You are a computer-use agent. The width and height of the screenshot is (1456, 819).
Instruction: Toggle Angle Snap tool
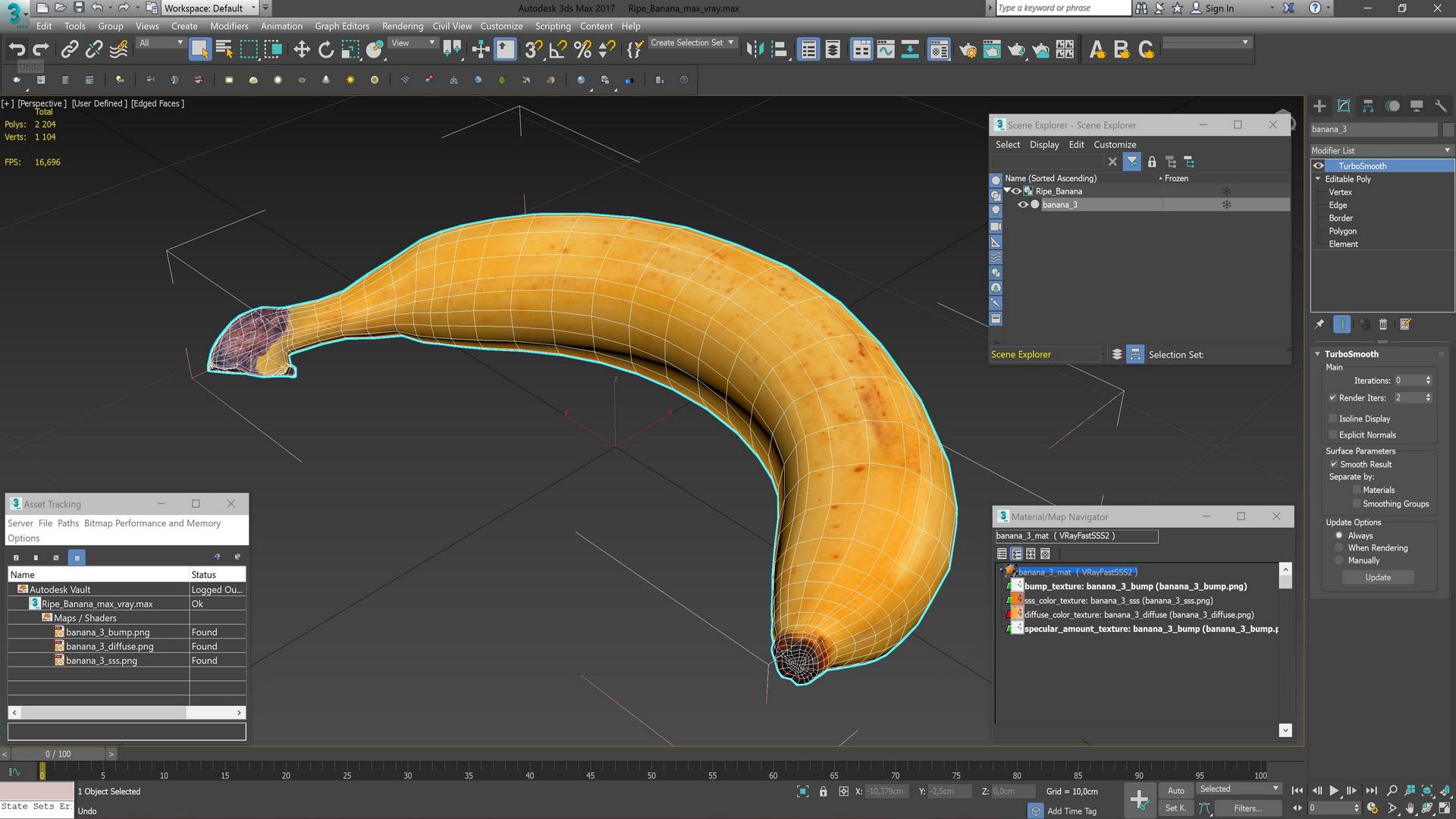(x=557, y=50)
